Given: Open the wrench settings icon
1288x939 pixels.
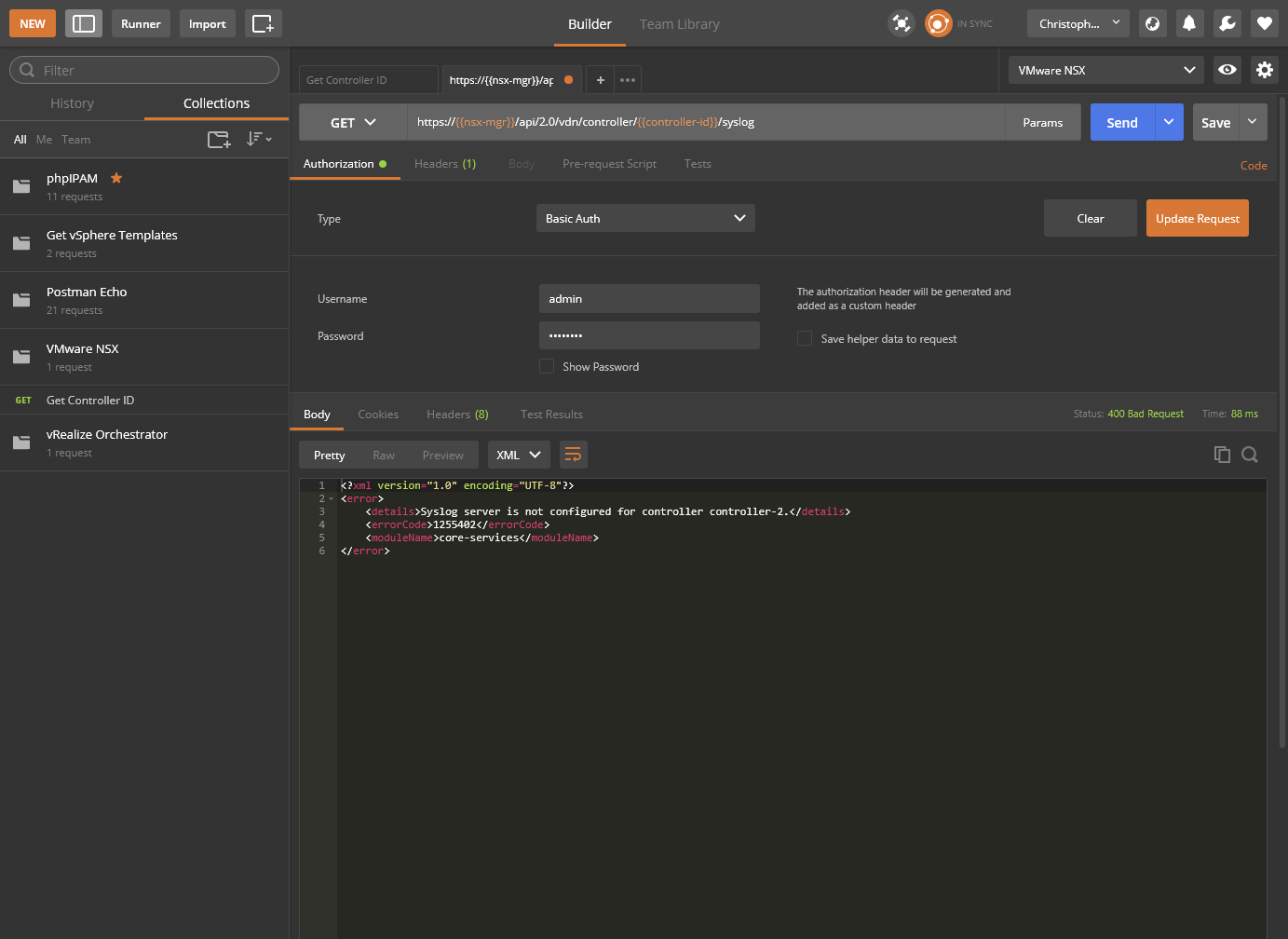Looking at the screenshot, I should pos(1227,23).
